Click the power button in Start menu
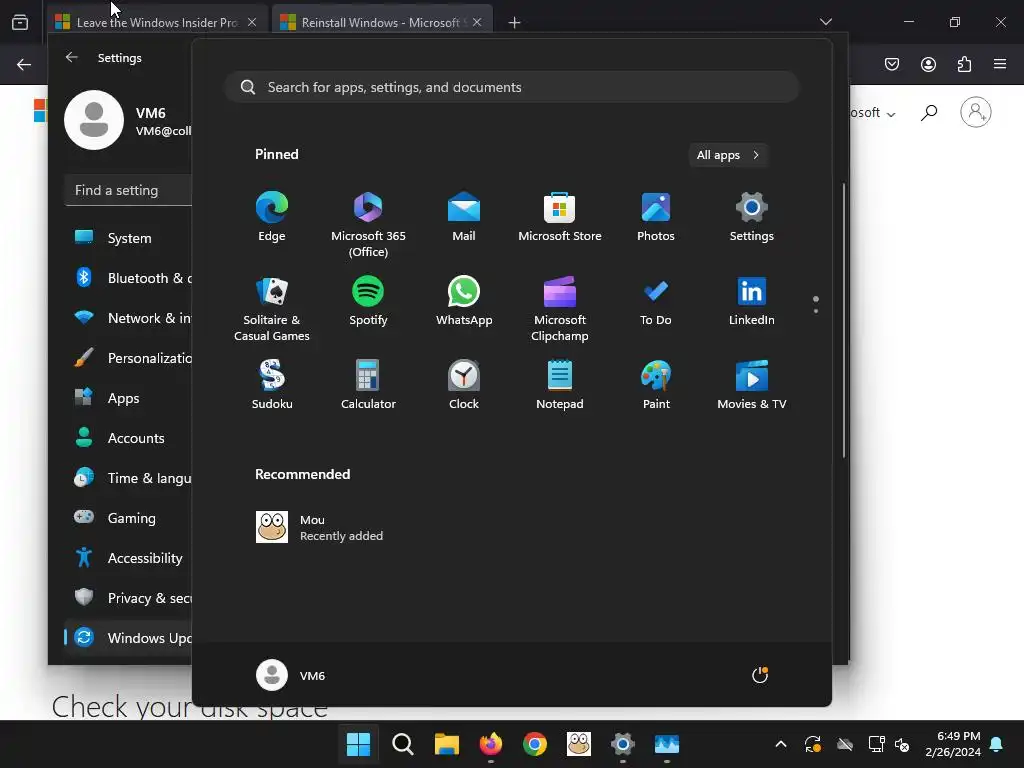 click(760, 675)
